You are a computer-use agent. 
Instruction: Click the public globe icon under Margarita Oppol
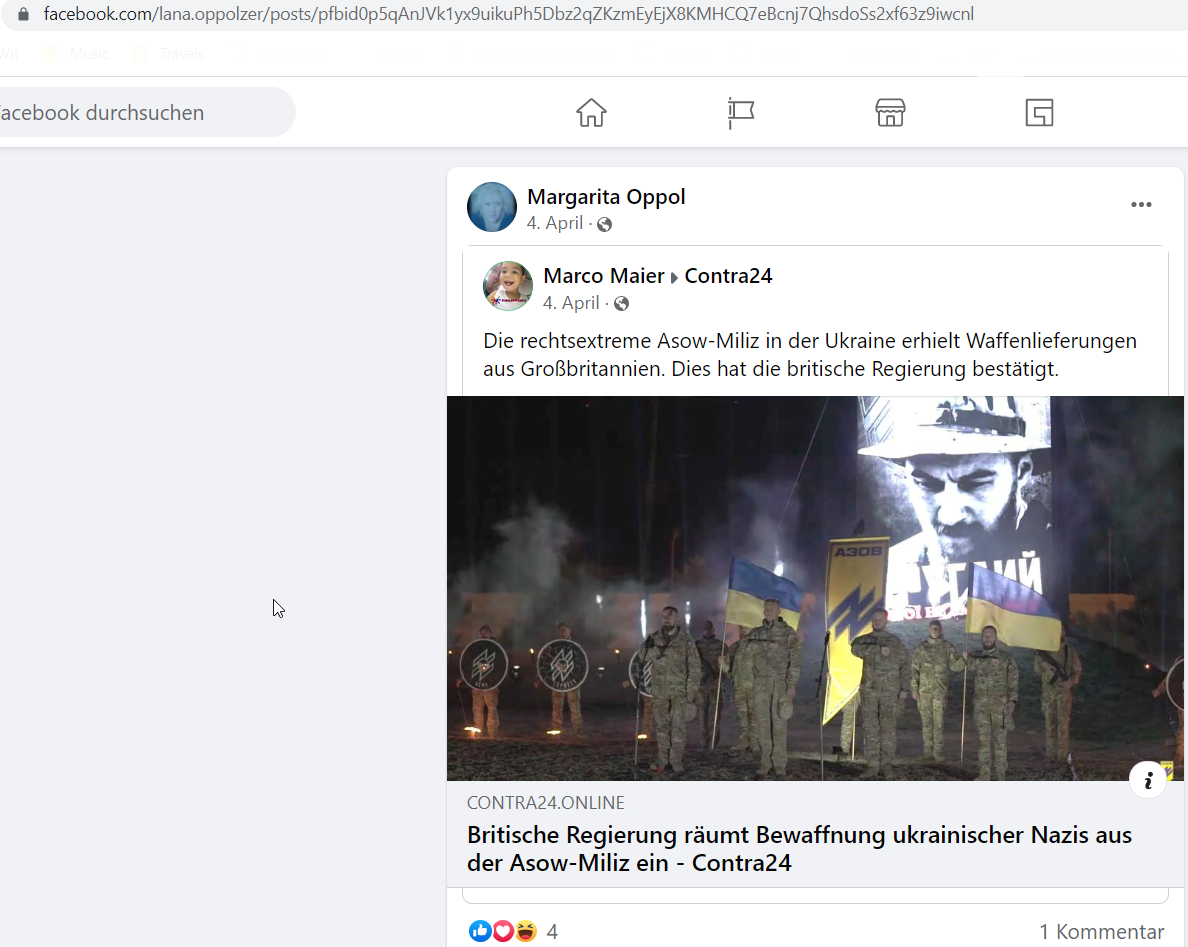[604, 224]
